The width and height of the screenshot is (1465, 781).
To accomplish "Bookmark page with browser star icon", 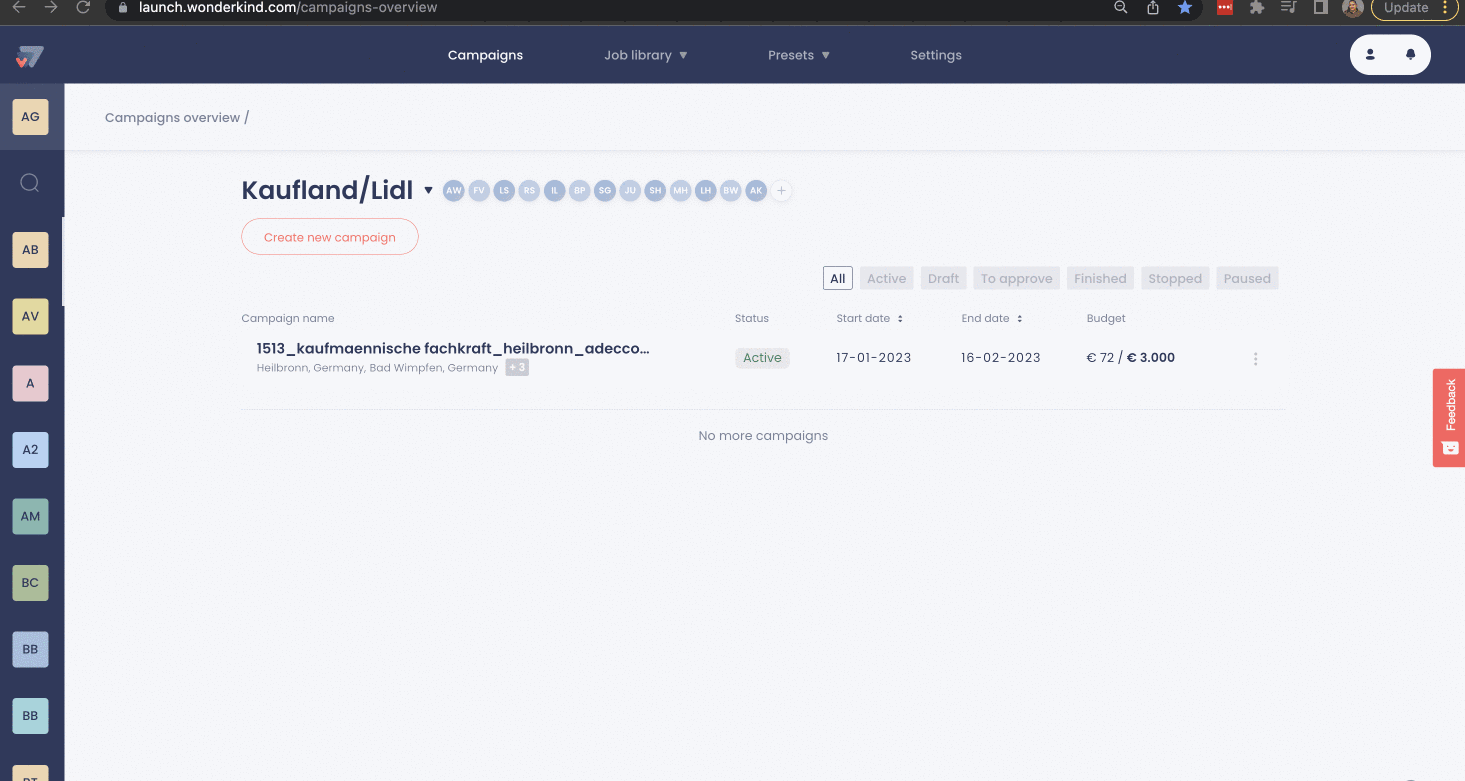I will tap(1185, 7).
